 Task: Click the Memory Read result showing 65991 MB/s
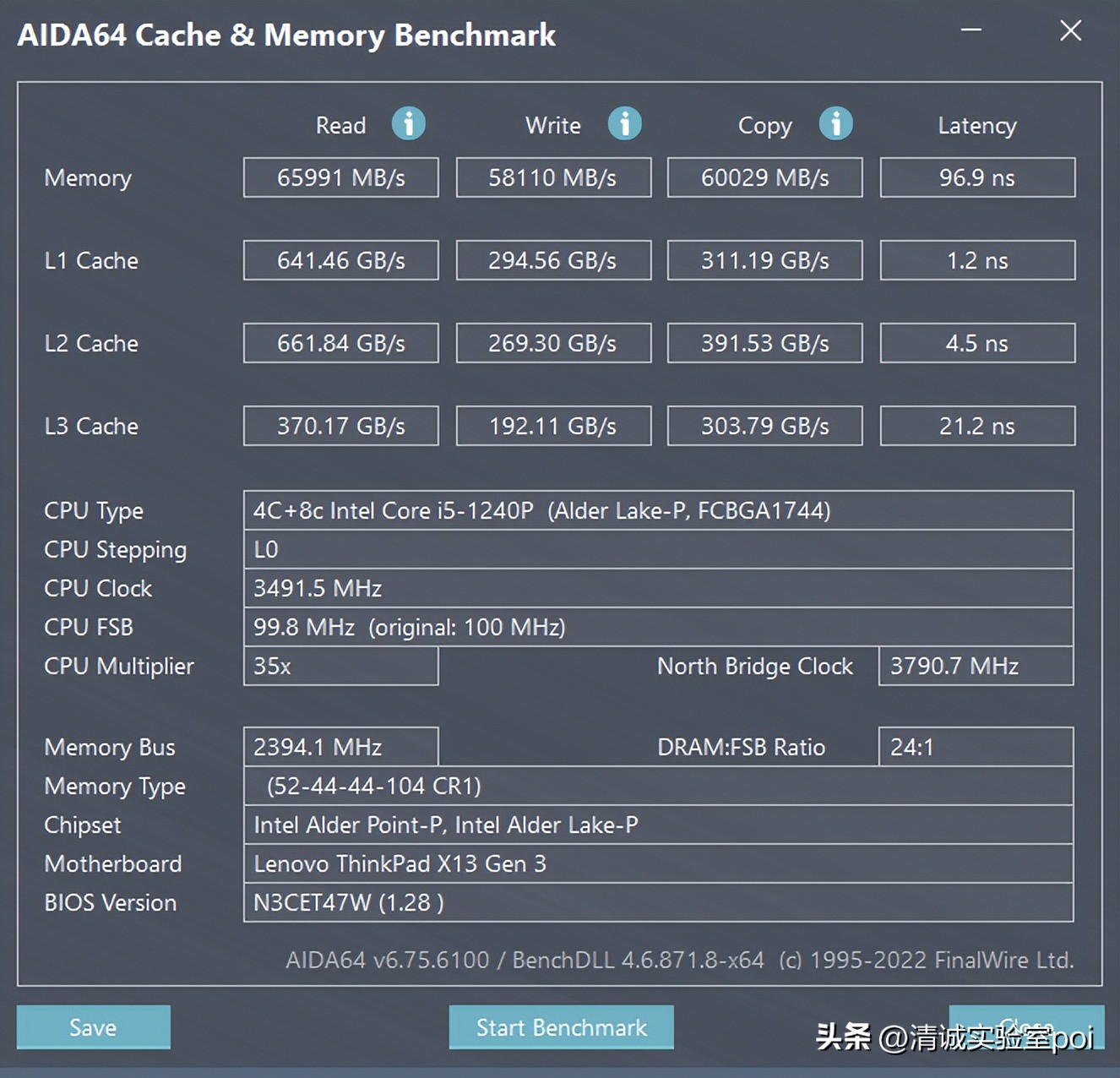pos(340,177)
